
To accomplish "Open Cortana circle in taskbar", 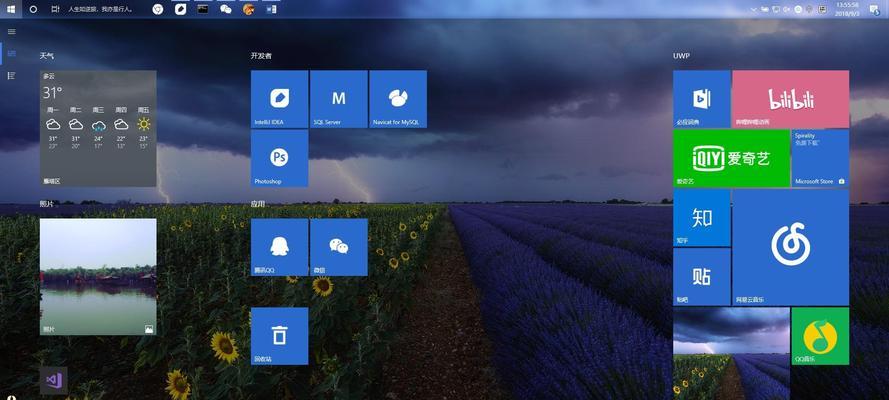I will pos(33,9).
